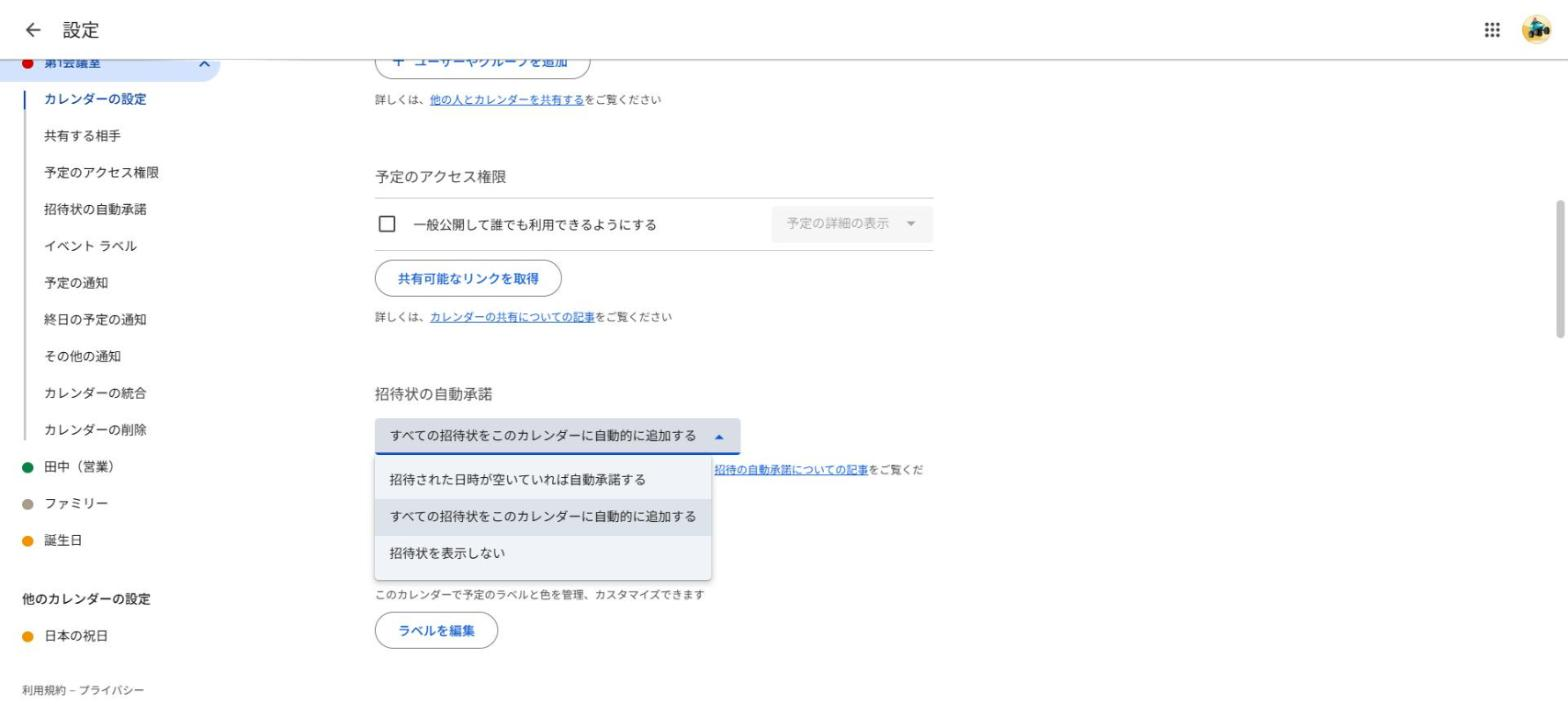Open 予定の通知 section from sidebar
Image resolution: width=1568 pixels, height=705 pixels.
76,283
